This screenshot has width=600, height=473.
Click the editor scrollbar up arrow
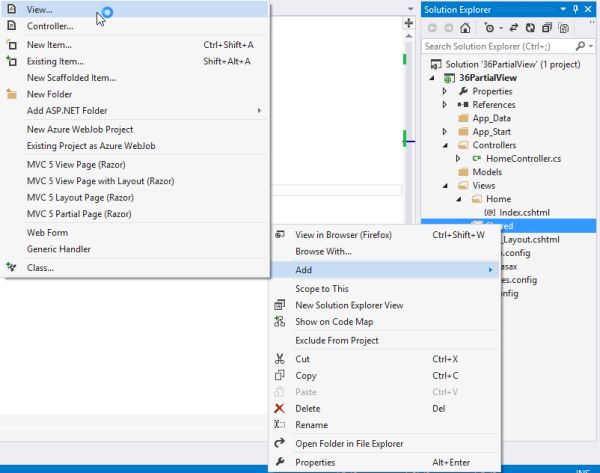point(409,36)
